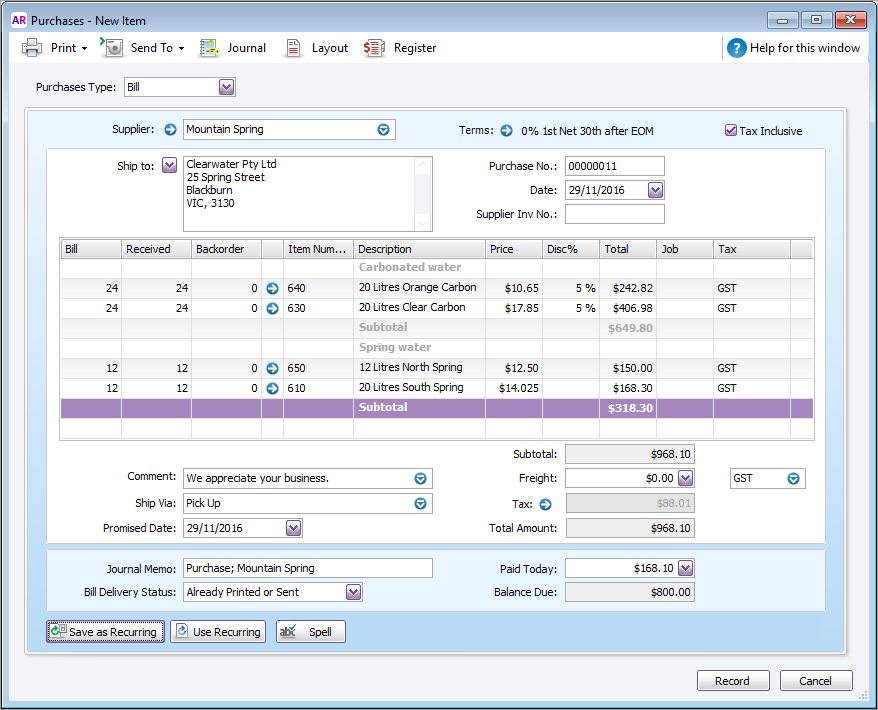Open the Date calendar dropdown

tap(655, 190)
